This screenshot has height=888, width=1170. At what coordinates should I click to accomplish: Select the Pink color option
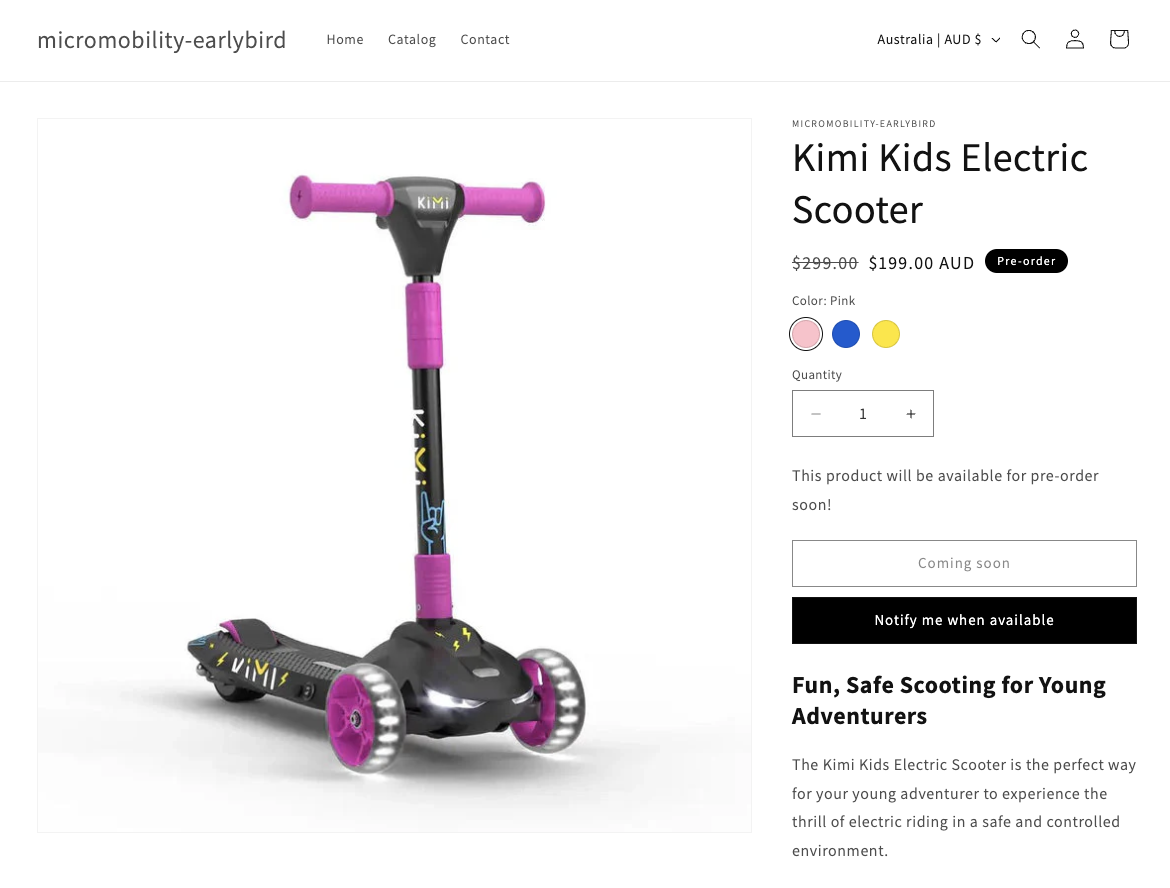[x=806, y=334]
